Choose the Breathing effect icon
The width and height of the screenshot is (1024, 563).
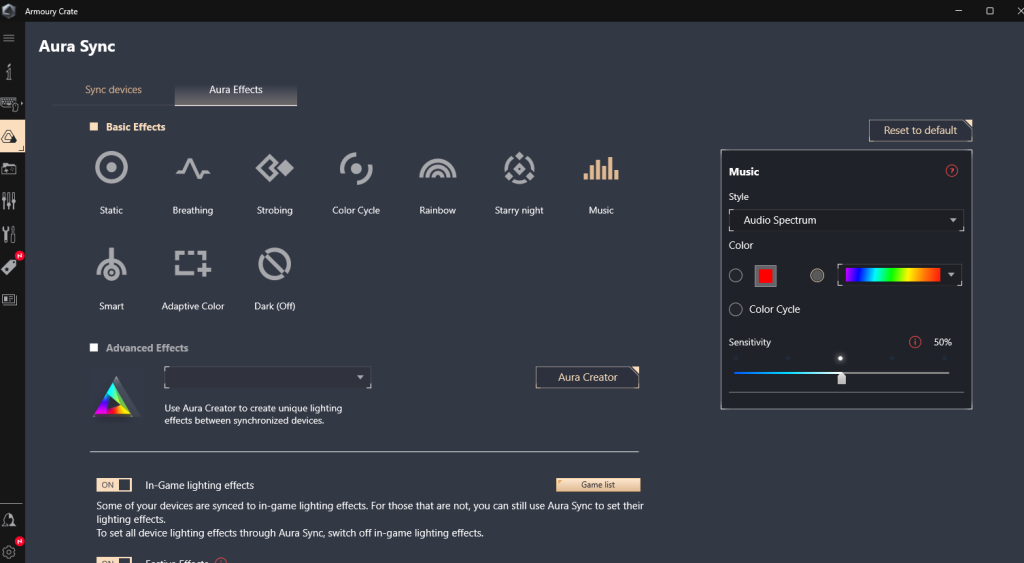tap(192, 168)
